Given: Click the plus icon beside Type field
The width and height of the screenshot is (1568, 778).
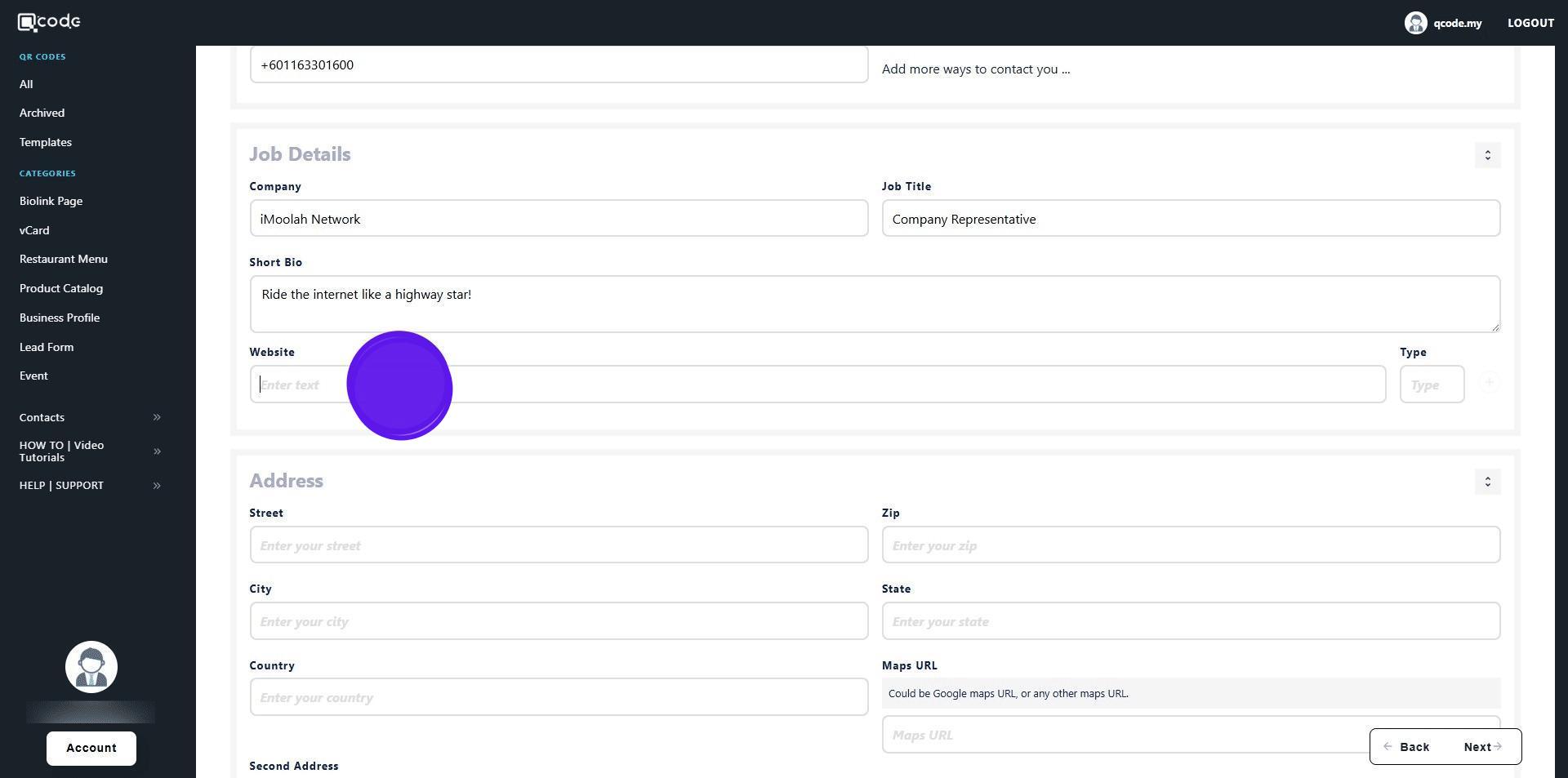Looking at the screenshot, I should 1489,383.
